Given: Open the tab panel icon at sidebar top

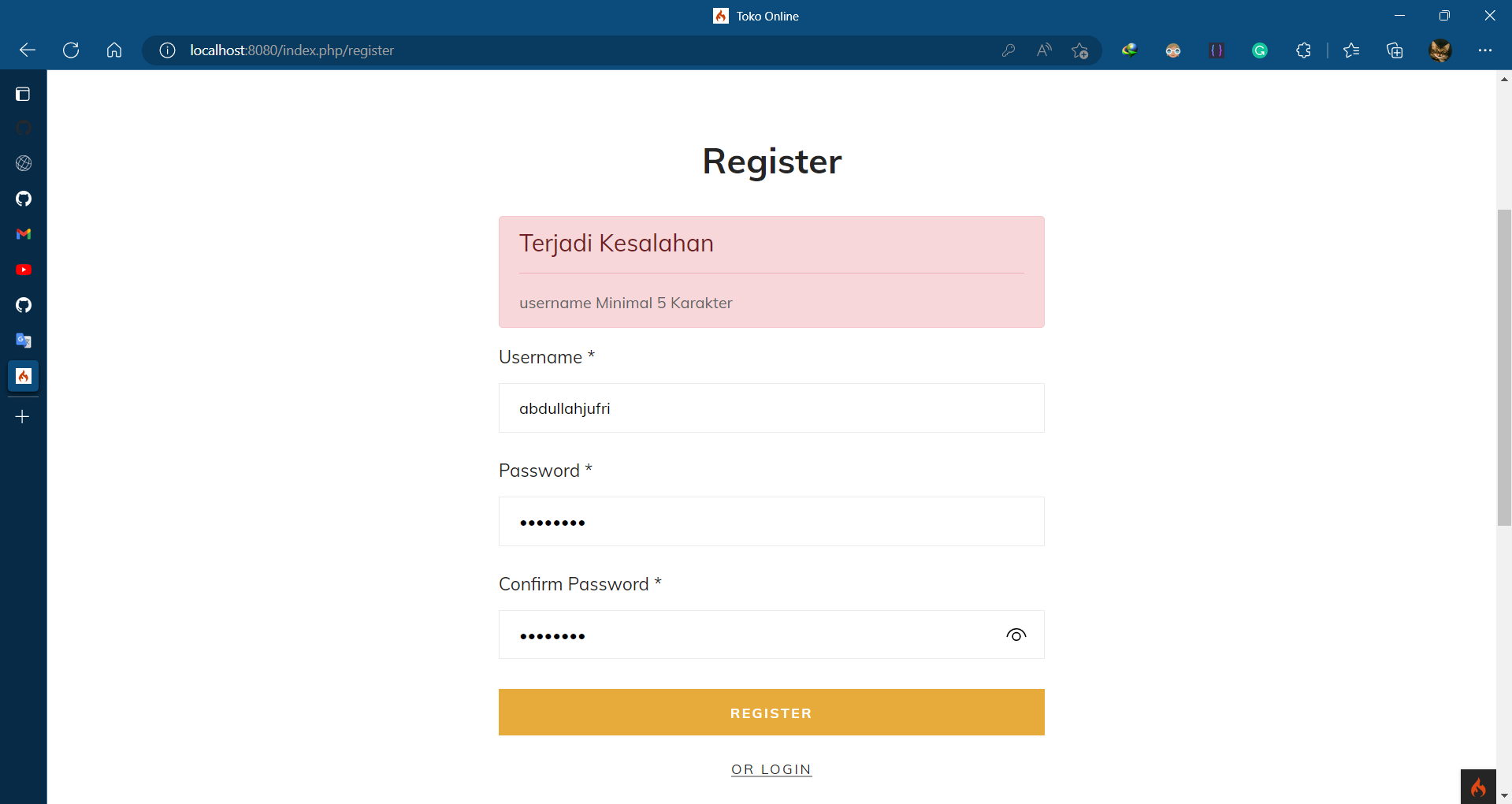Looking at the screenshot, I should [23, 94].
